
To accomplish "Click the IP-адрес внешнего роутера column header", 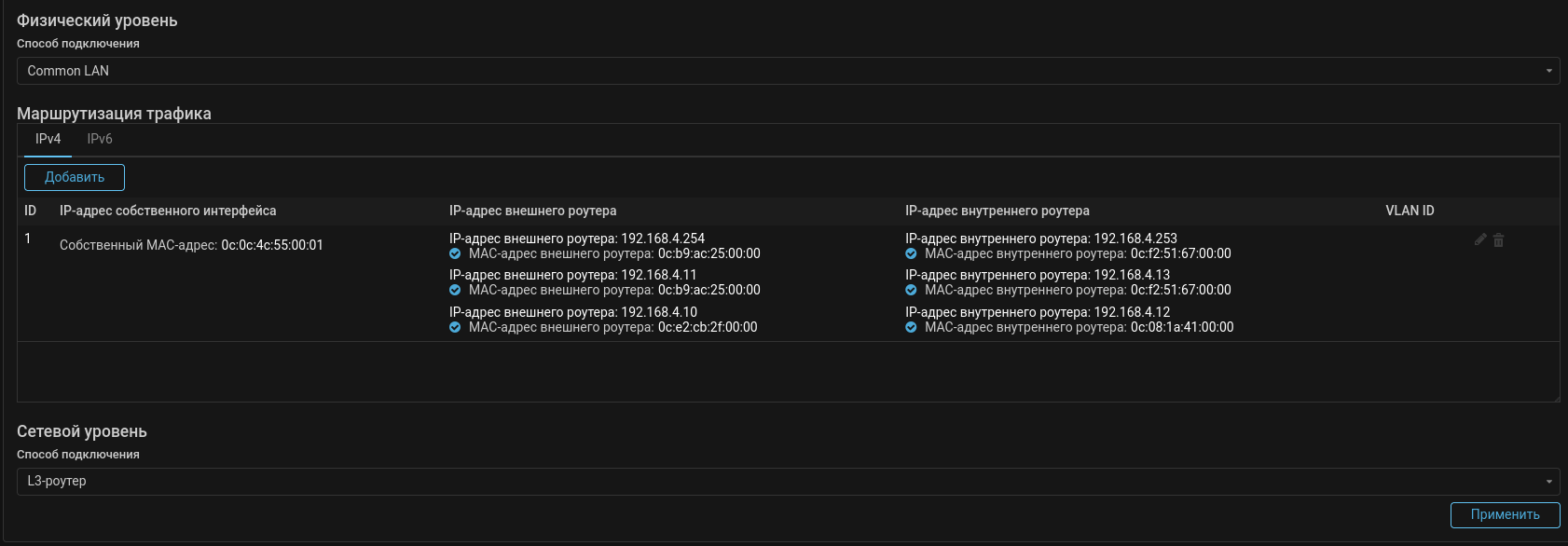I will [532, 211].
